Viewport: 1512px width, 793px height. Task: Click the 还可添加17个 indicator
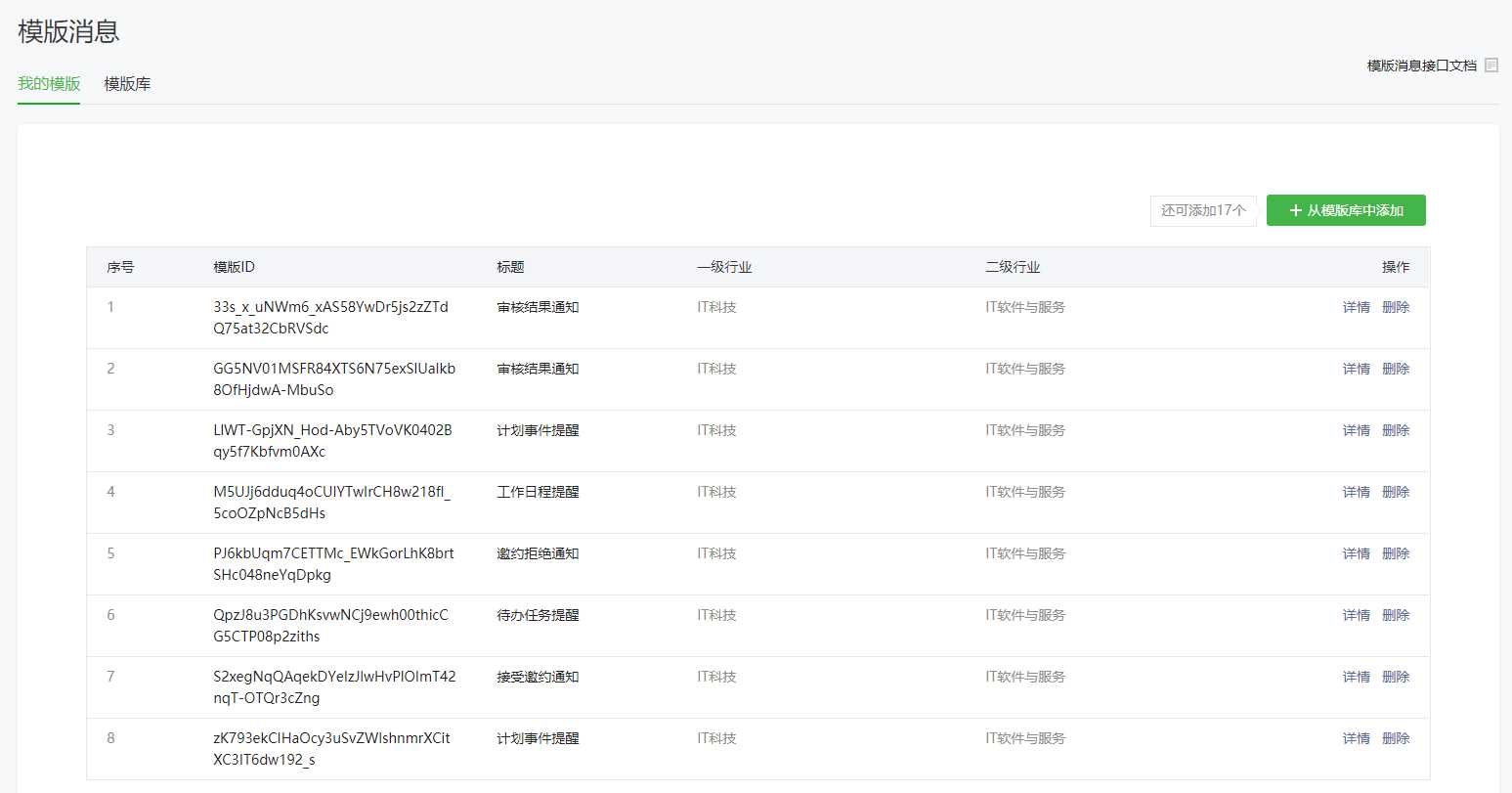pos(1203,210)
